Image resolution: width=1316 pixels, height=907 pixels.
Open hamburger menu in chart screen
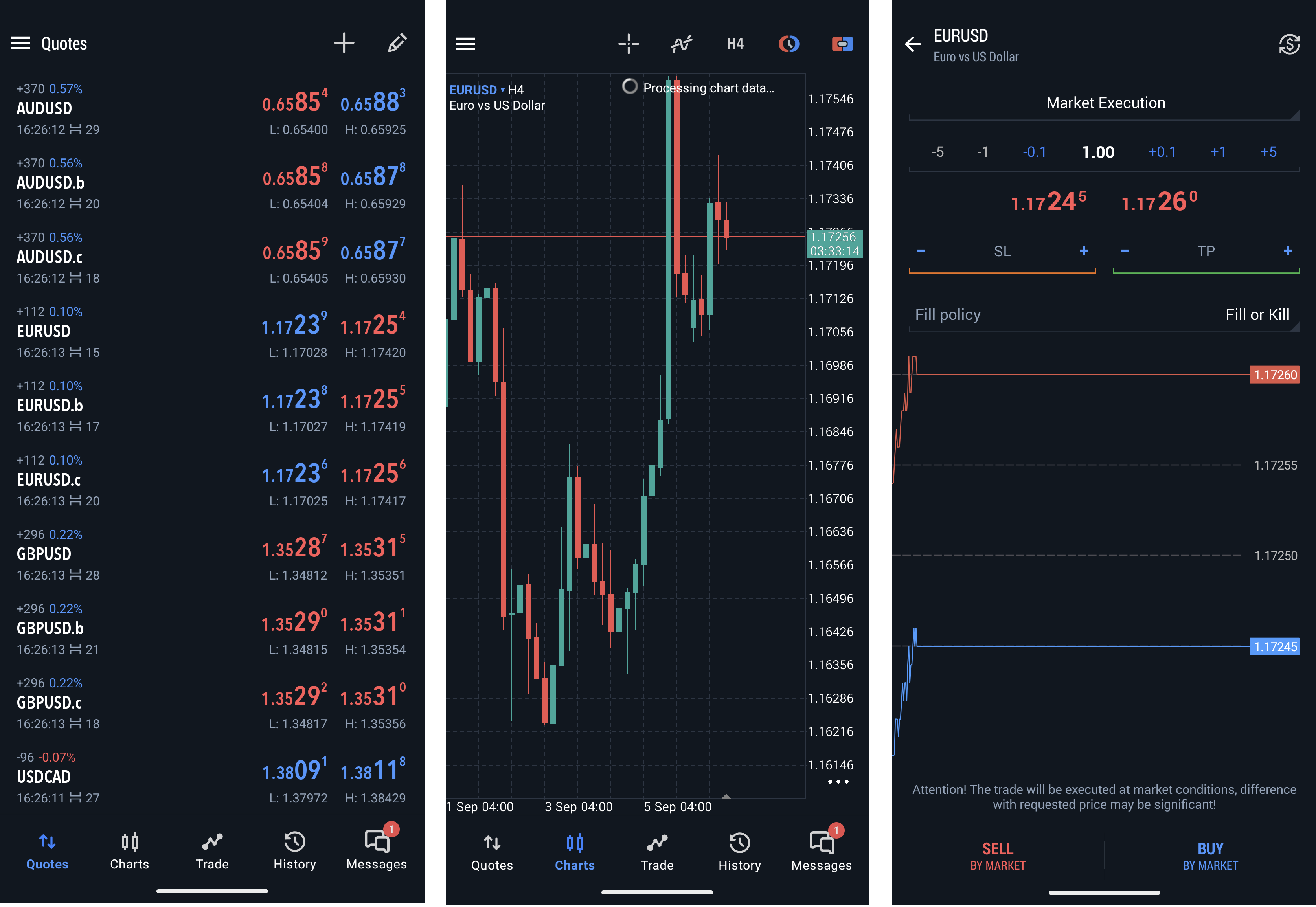465,44
